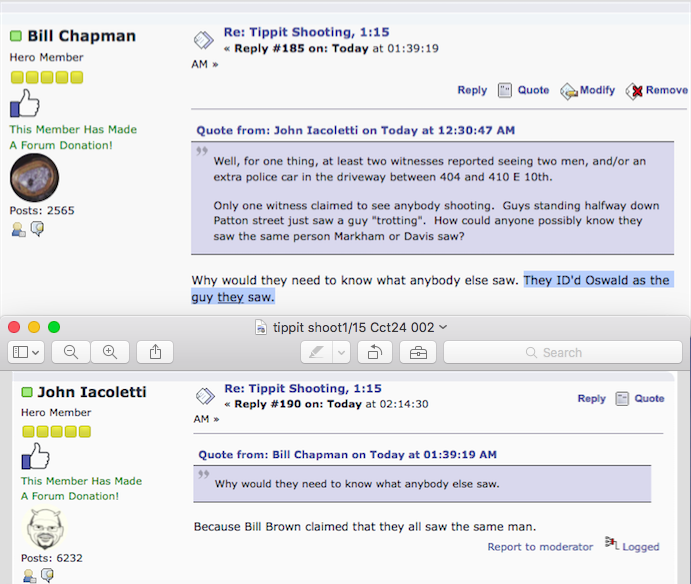Focus the Preview Search field
Image resolution: width=691 pixels, height=584 pixels.
(563, 352)
